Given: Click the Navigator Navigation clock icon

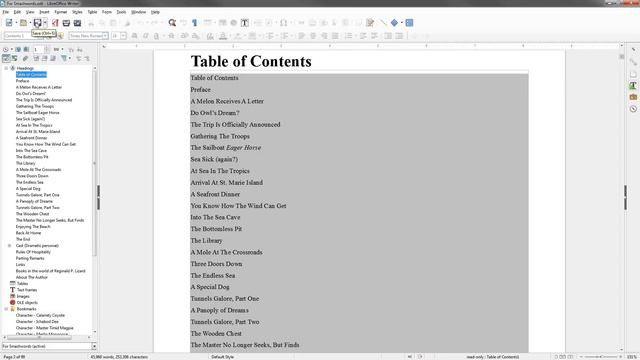Looking at the screenshot, I should coord(6,49).
